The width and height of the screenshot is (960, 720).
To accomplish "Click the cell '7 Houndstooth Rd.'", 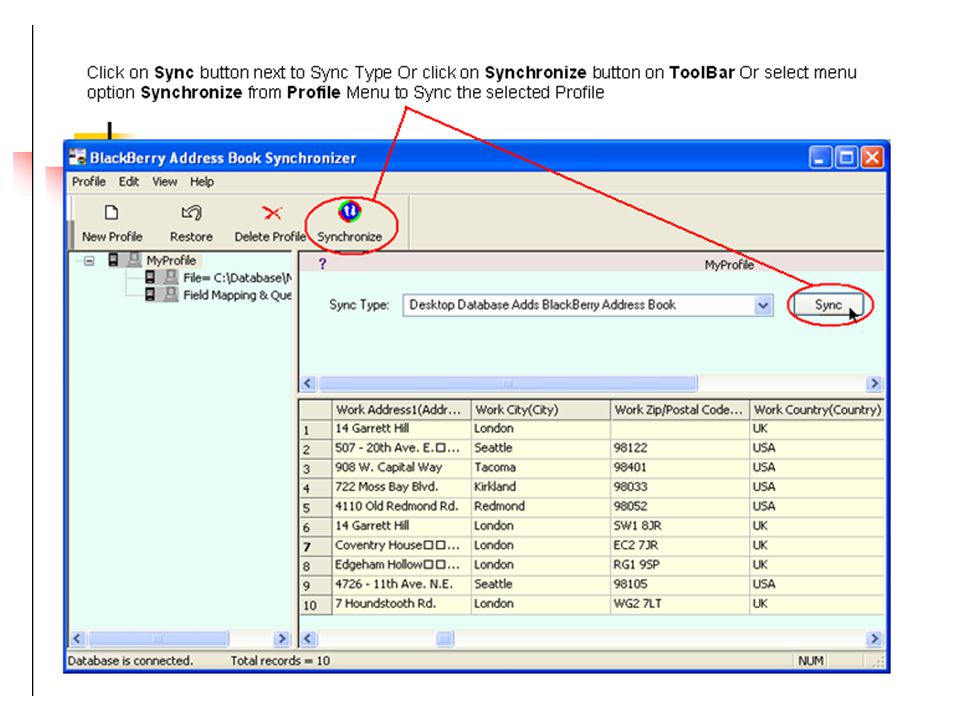I will pyautogui.click(x=401, y=604).
